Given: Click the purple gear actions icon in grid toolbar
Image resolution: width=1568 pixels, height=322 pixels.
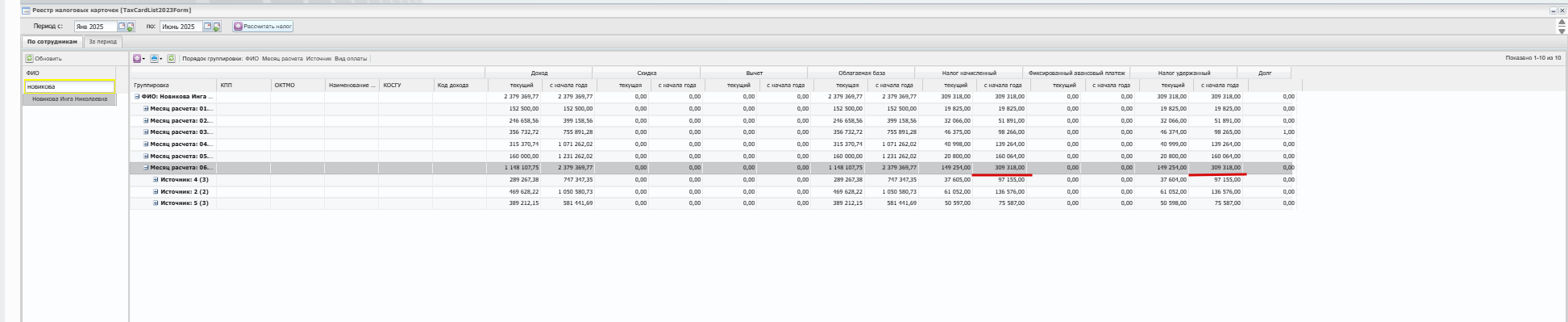Looking at the screenshot, I should point(137,59).
